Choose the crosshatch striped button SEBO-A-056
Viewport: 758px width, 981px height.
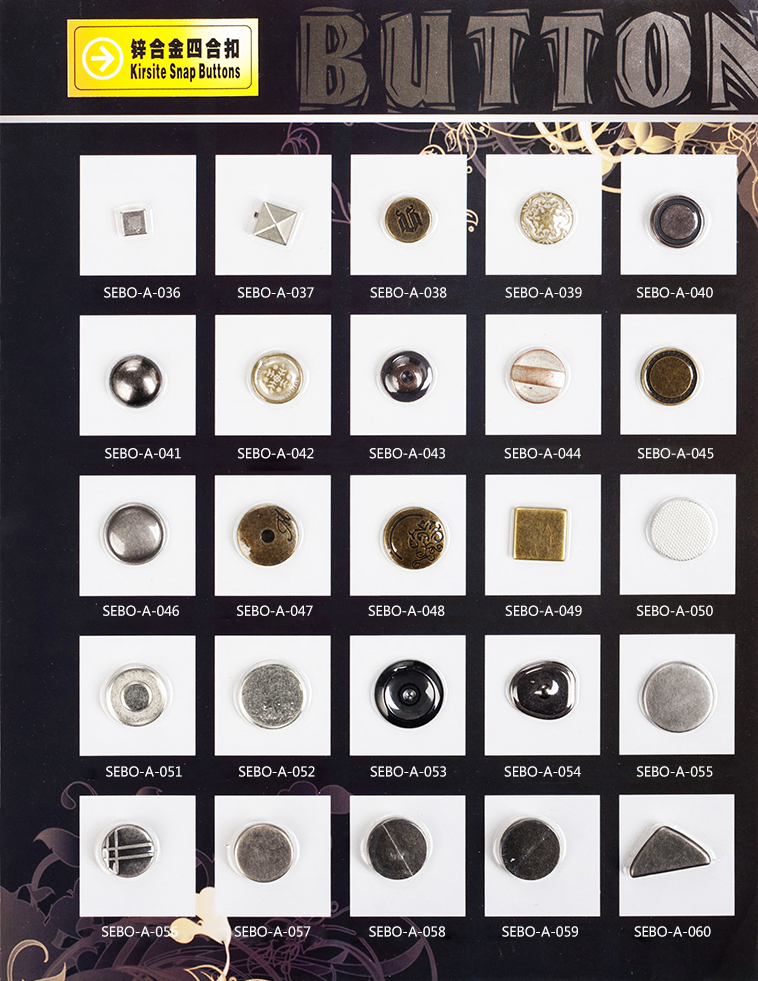point(127,850)
